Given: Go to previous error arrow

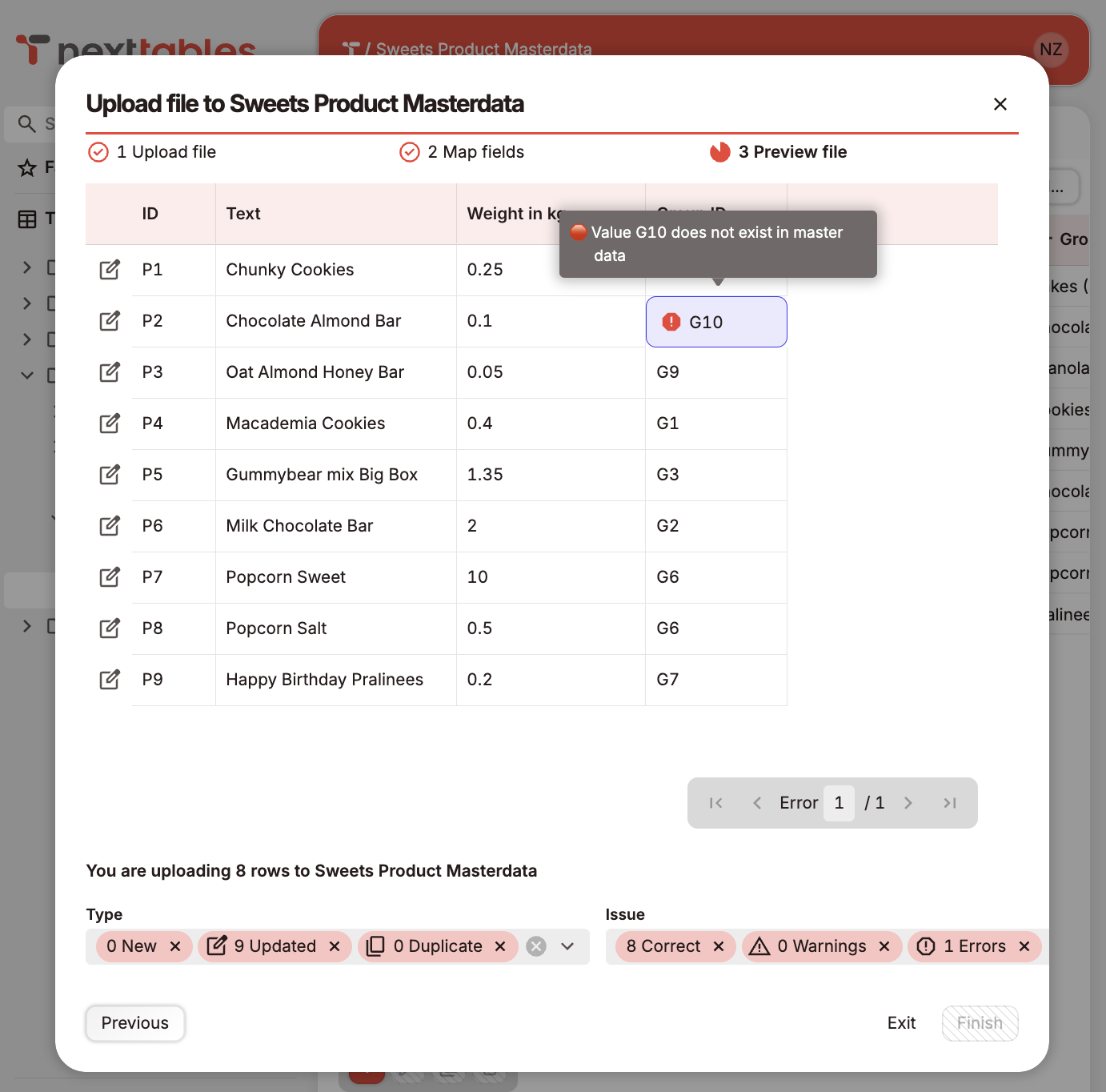Looking at the screenshot, I should tap(757, 803).
